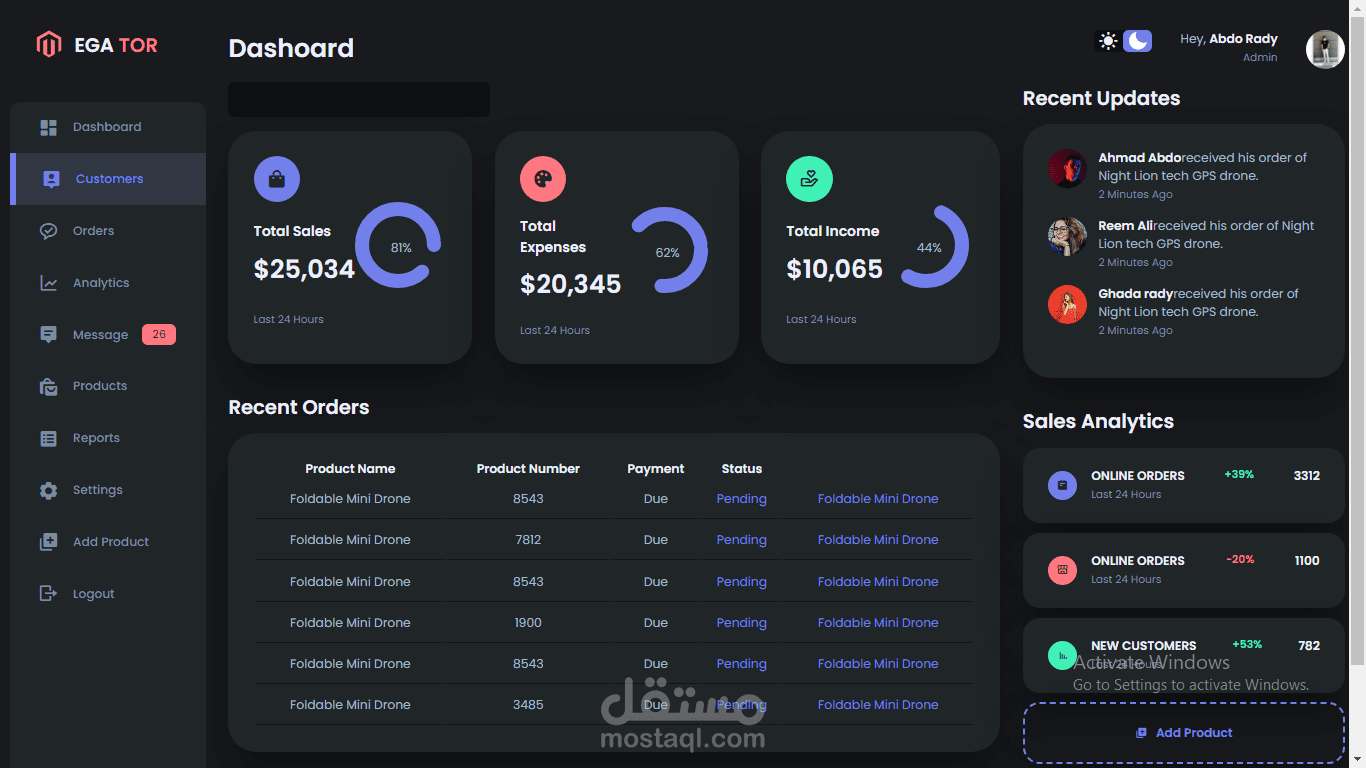Click the purple icon beside first ONLINE ORDERS
The width and height of the screenshot is (1366, 768).
pyautogui.click(x=1062, y=485)
